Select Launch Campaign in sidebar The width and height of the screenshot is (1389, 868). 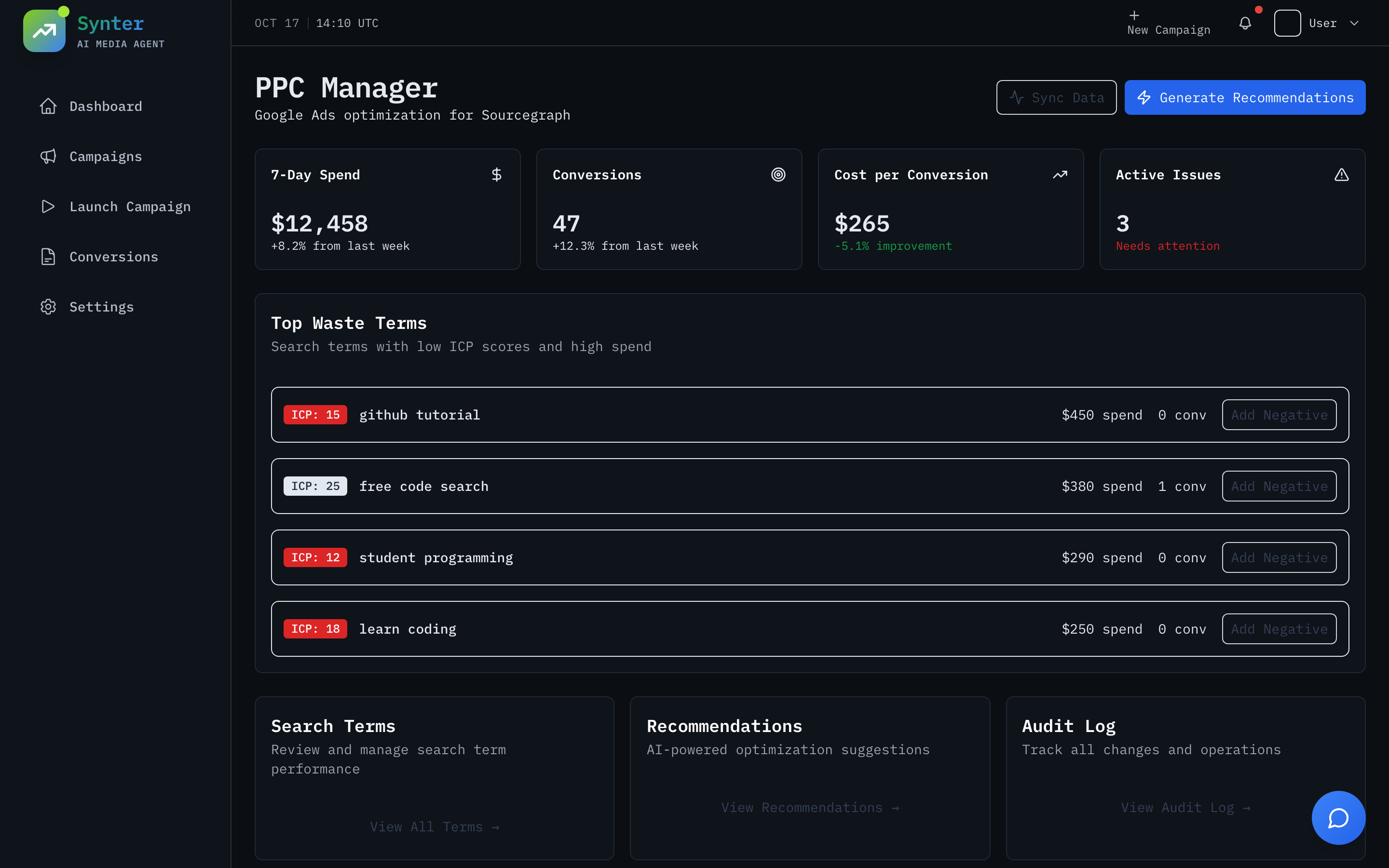click(115, 207)
